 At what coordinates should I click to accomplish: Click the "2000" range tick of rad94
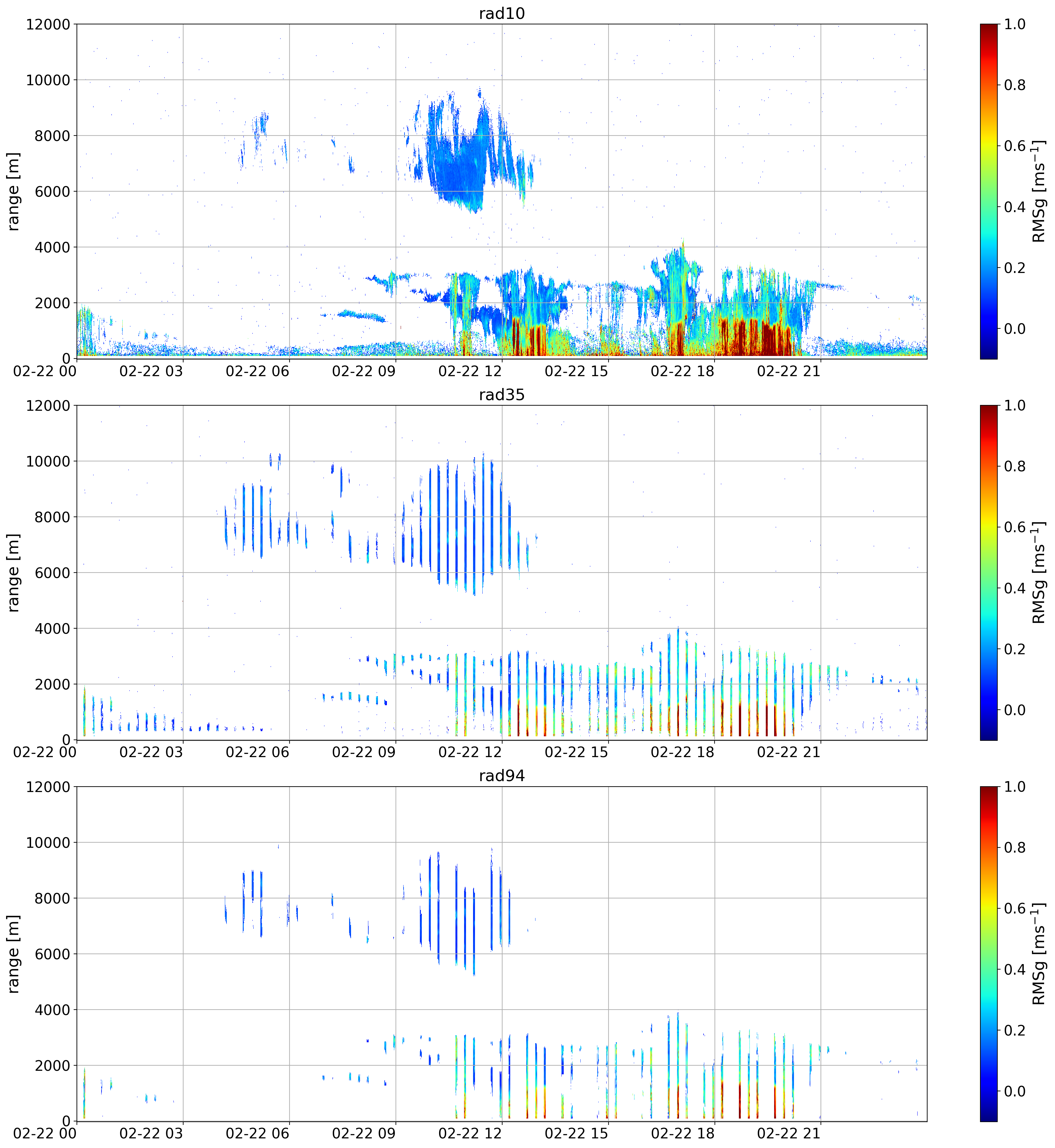(x=53, y=1066)
